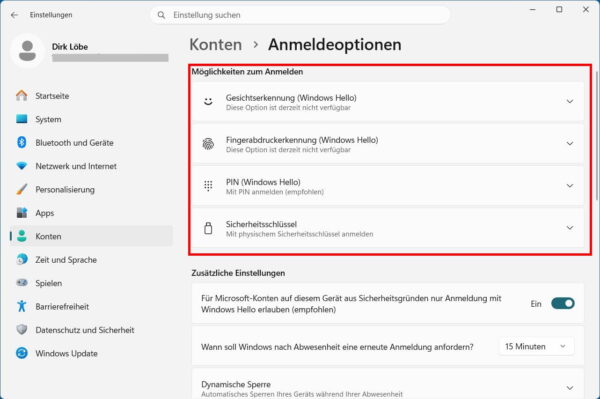Click the Konten breadcrumb link
Viewport: 600px width, 399px height.
tap(216, 45)
